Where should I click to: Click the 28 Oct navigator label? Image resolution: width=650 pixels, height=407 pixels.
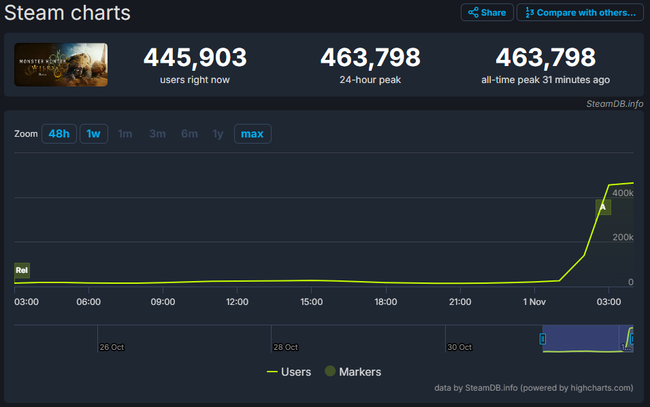point(286,347)
